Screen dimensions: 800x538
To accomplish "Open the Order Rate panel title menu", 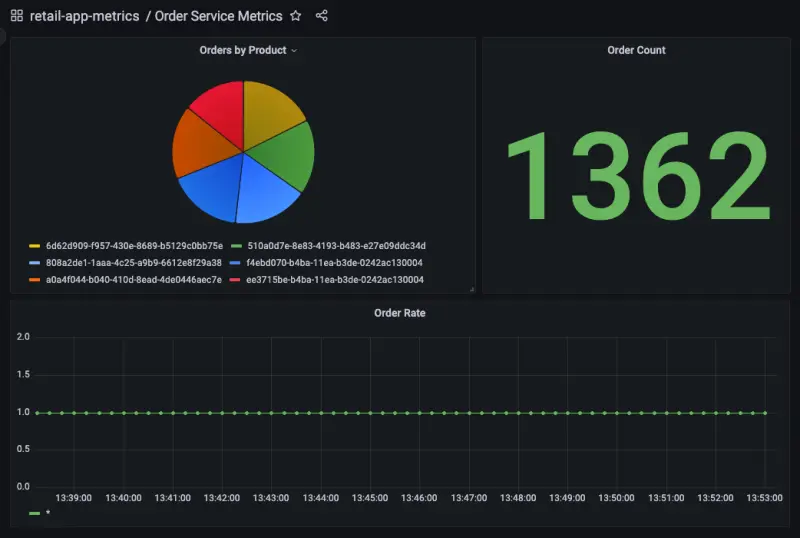I will tap(399, 313).
